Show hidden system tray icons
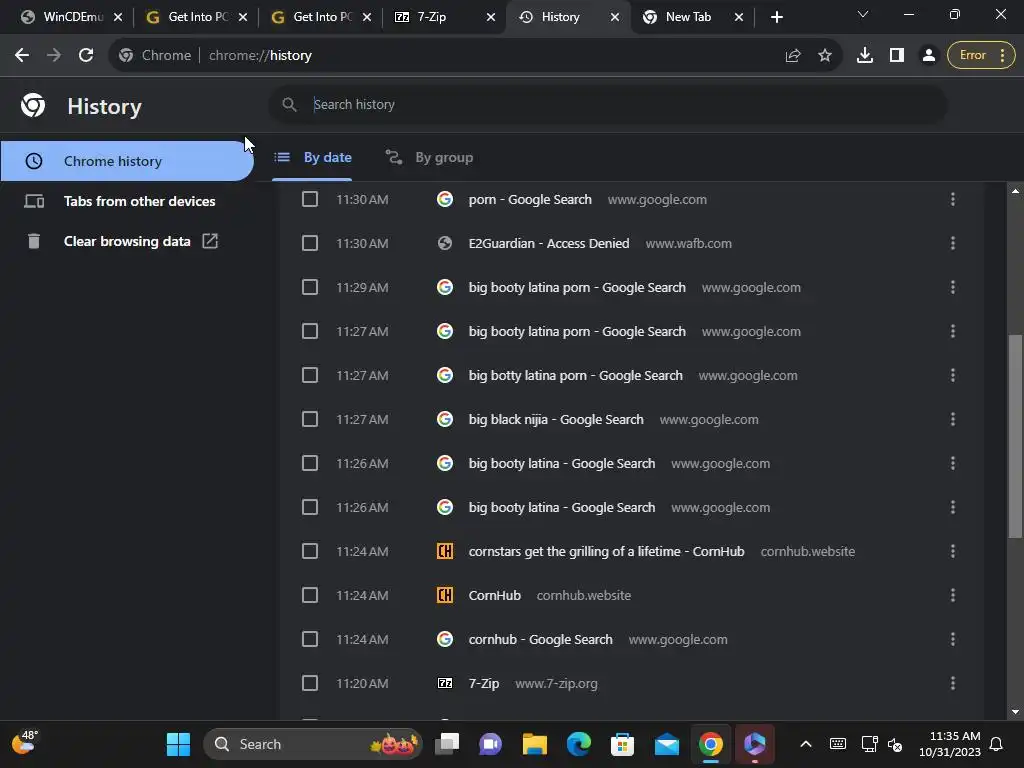1024x768 pixels. pyautogui.click(x=806, y=744)
